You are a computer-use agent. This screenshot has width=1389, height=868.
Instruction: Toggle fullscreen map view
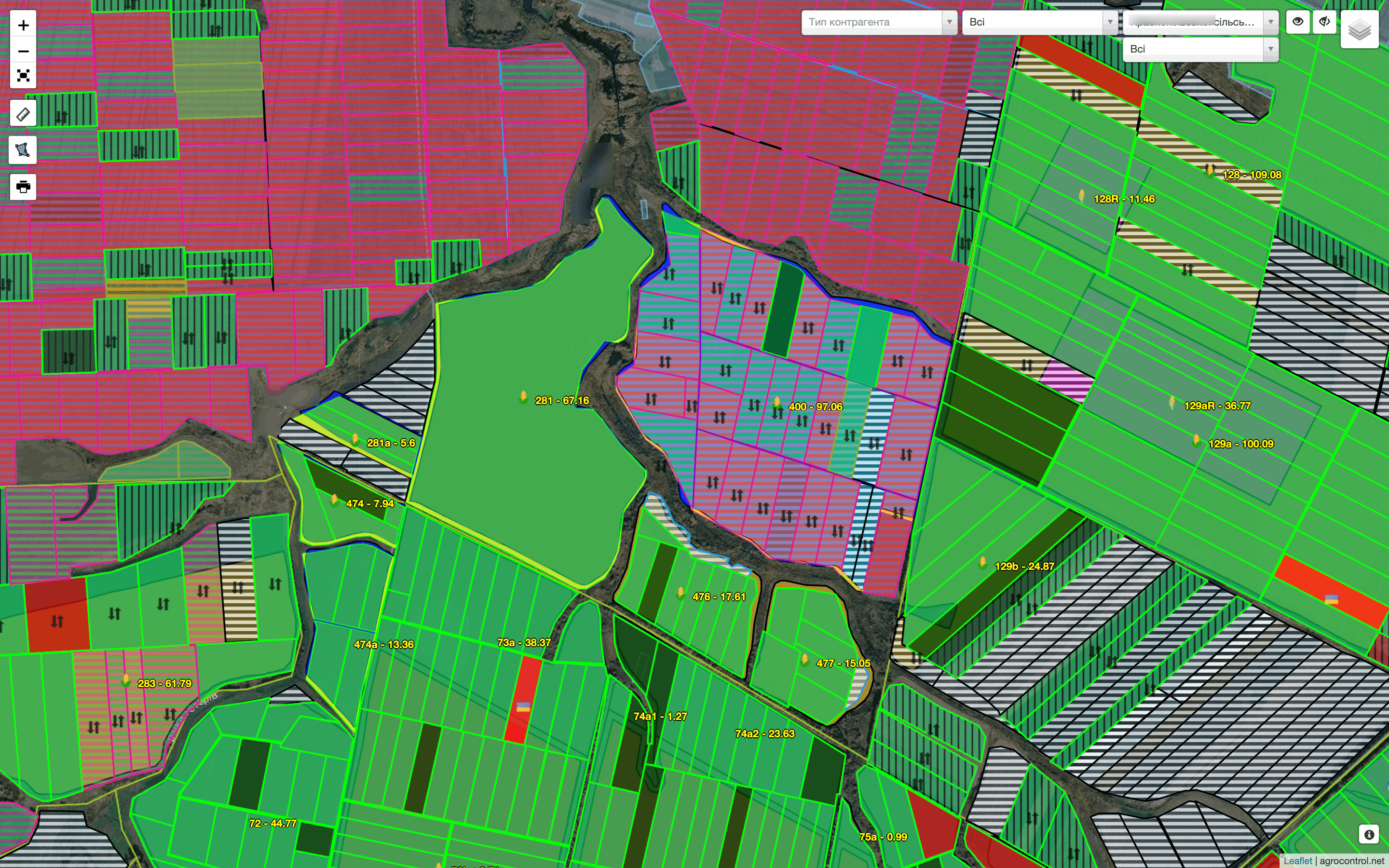coord(24,76)
